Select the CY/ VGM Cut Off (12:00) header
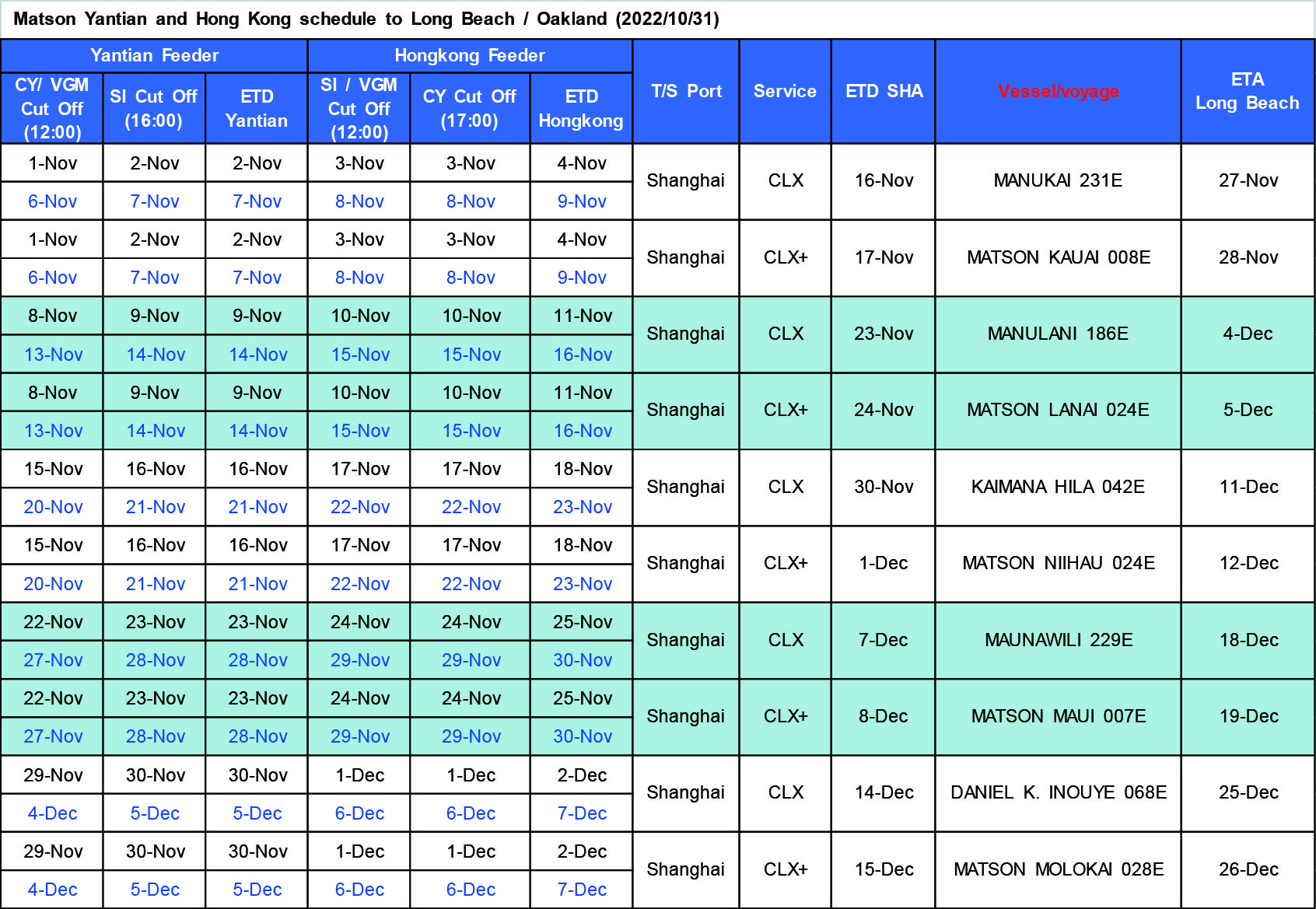1316x909 pixels. click(52, 108)
